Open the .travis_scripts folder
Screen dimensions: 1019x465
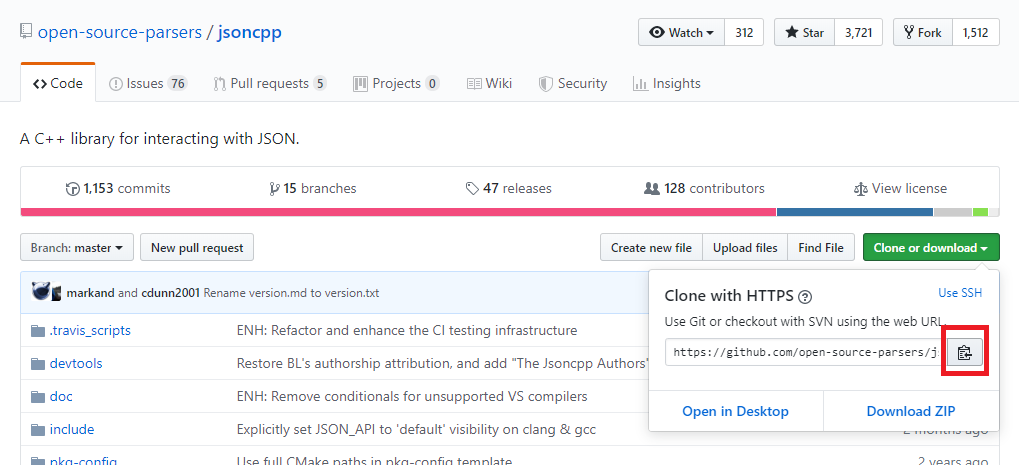[90, 331]
